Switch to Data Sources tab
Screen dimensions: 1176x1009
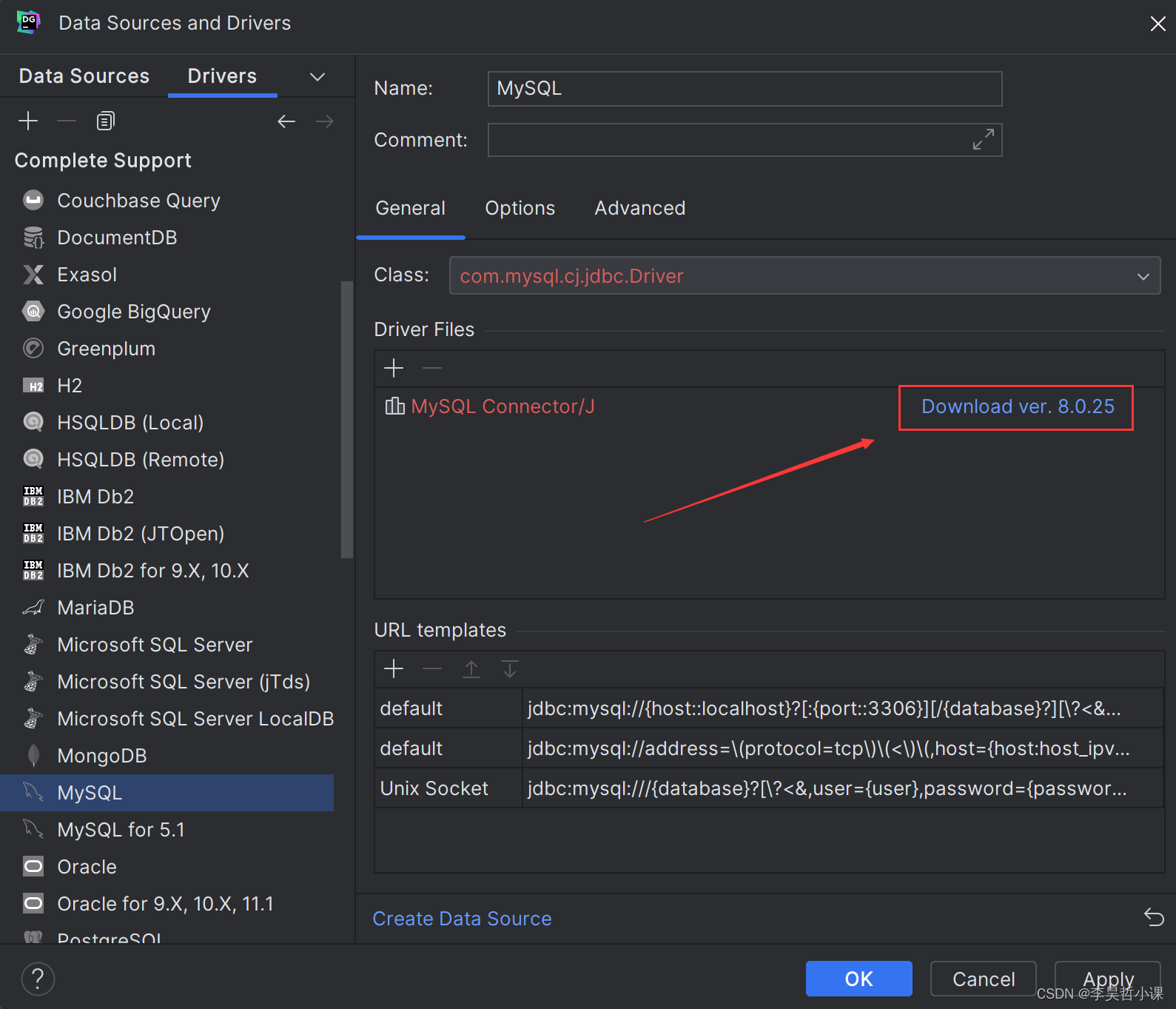84,76
